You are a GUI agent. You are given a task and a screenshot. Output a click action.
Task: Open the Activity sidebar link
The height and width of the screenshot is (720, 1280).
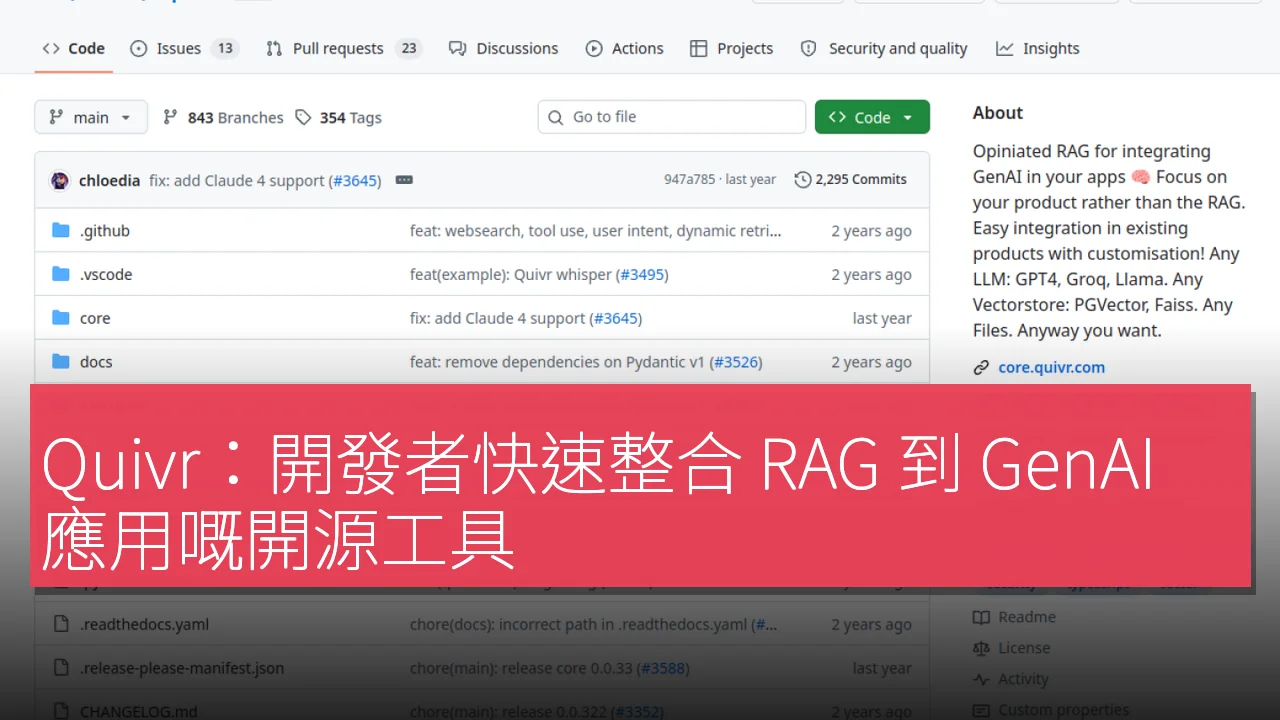coord(1023,679)
